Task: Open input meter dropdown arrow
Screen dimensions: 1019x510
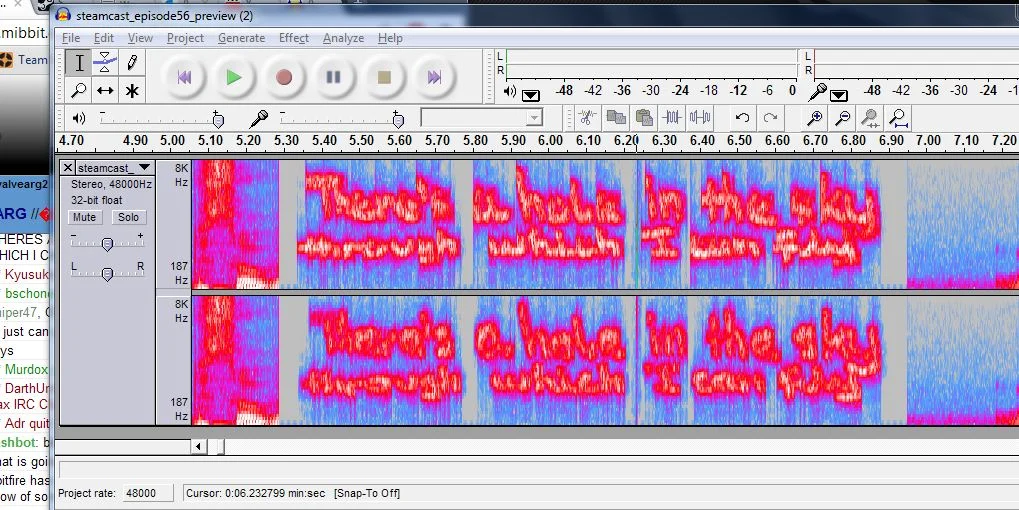Action: pyautogui.click(x=838, y=96)
